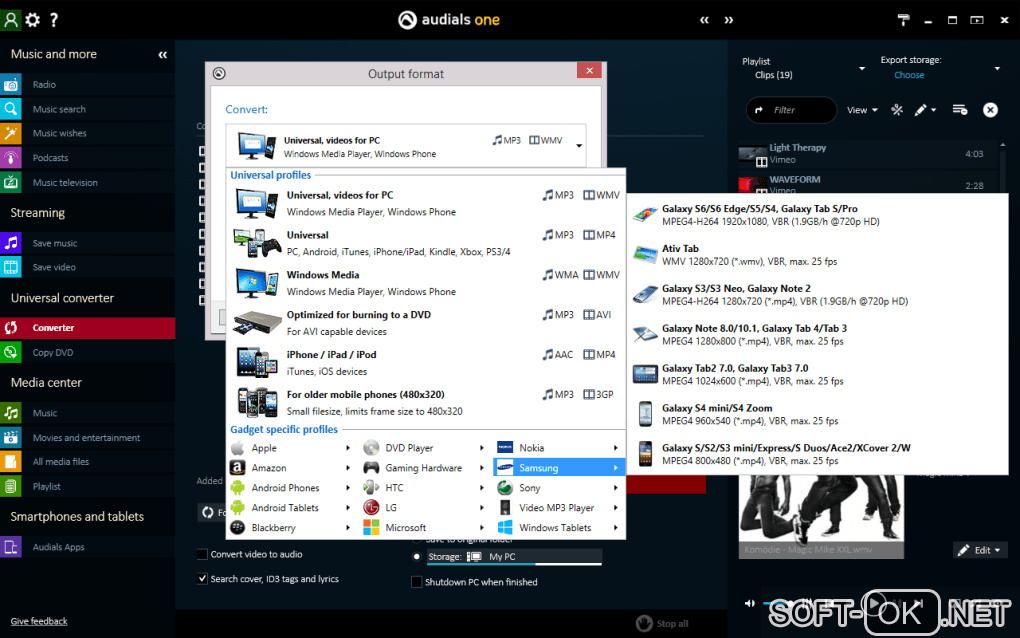Image resolution: width=1020 pixels, height=638 pixels.
Task: Open the user account icon
Action: 11,20
